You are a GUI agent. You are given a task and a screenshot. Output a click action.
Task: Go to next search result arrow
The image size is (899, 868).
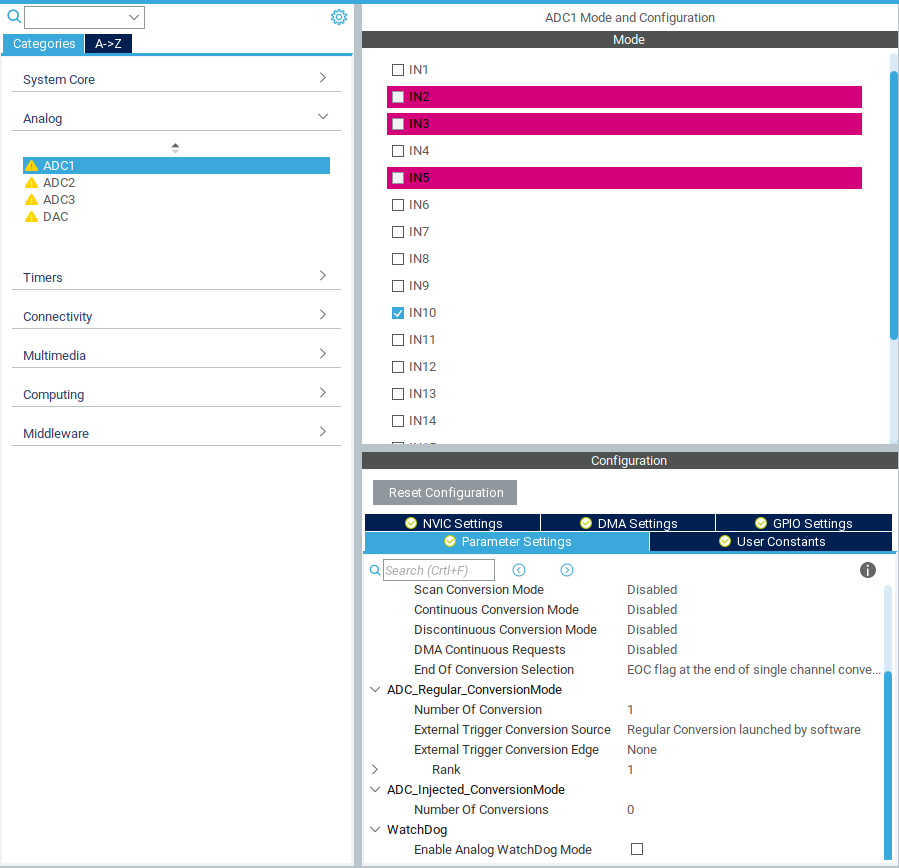(x=566, y=570)
